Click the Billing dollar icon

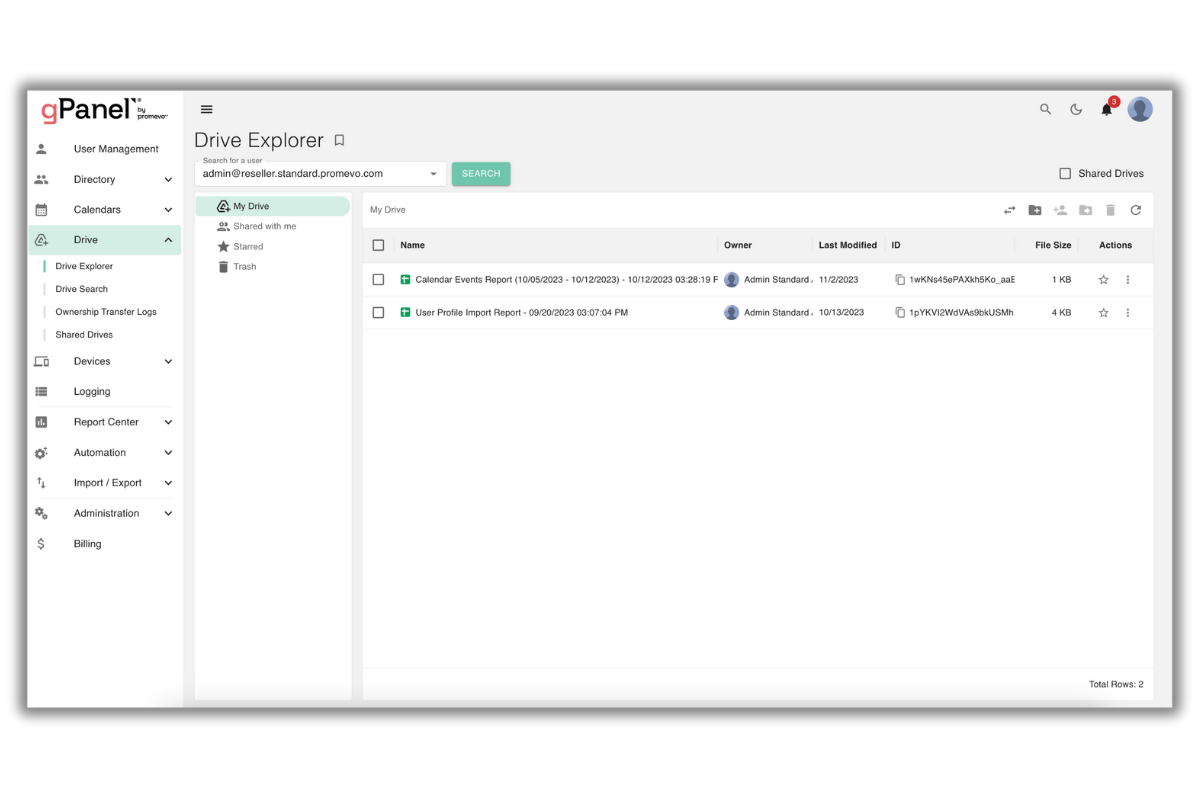[41, 544]
